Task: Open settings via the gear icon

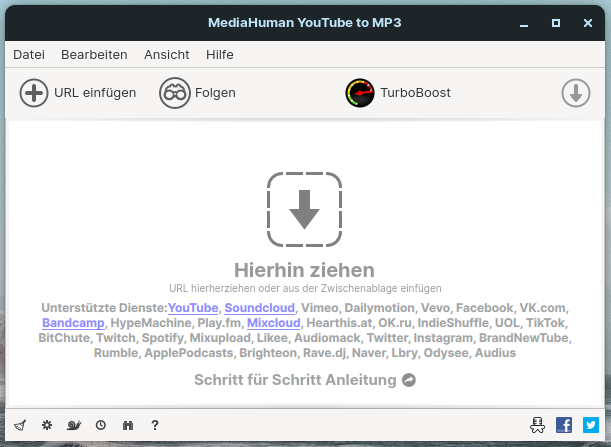Action: [47, 425]
